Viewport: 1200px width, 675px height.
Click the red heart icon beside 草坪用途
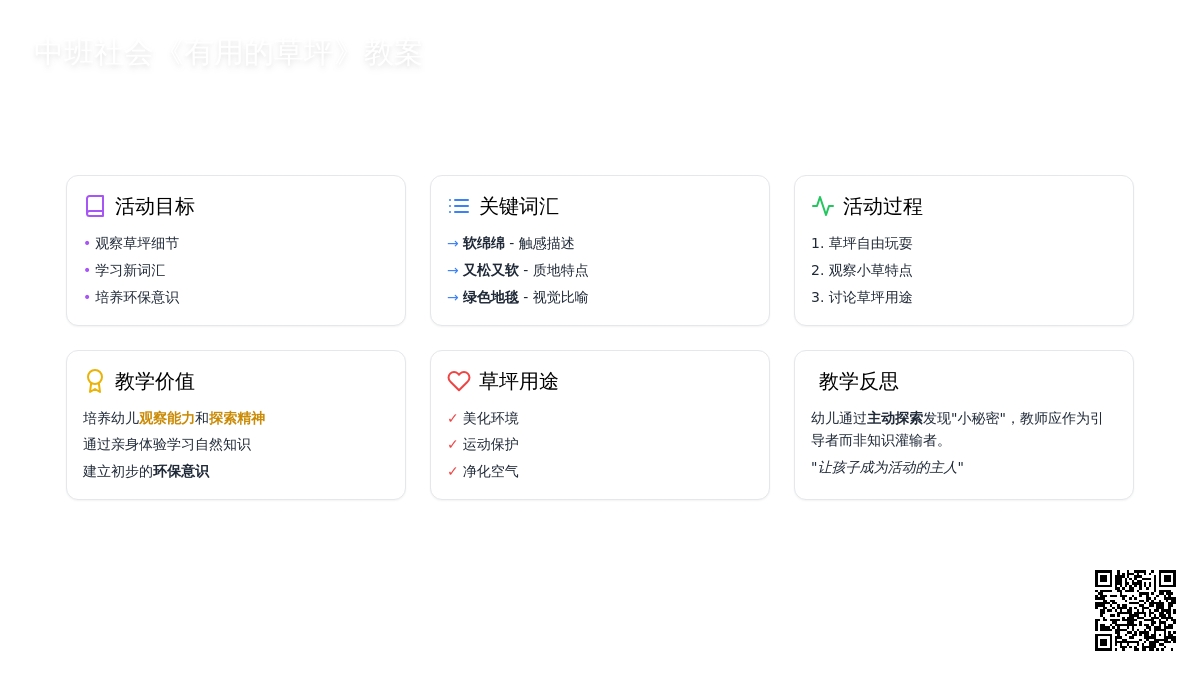tap(459, 381)
